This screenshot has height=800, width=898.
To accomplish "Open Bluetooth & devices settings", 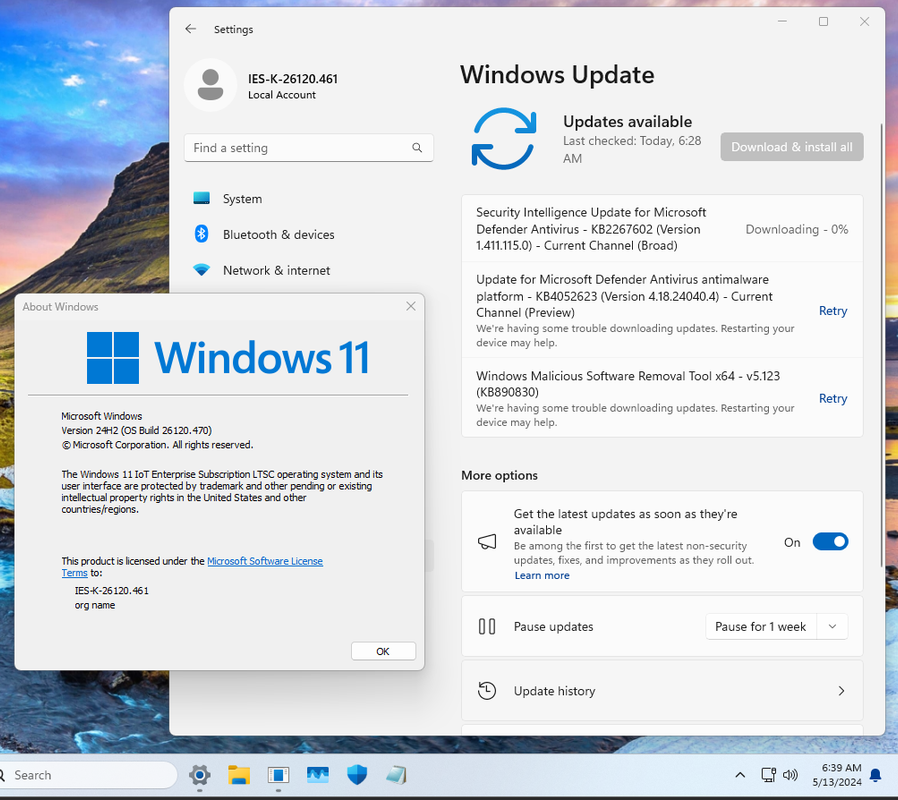I will point(278,234).
